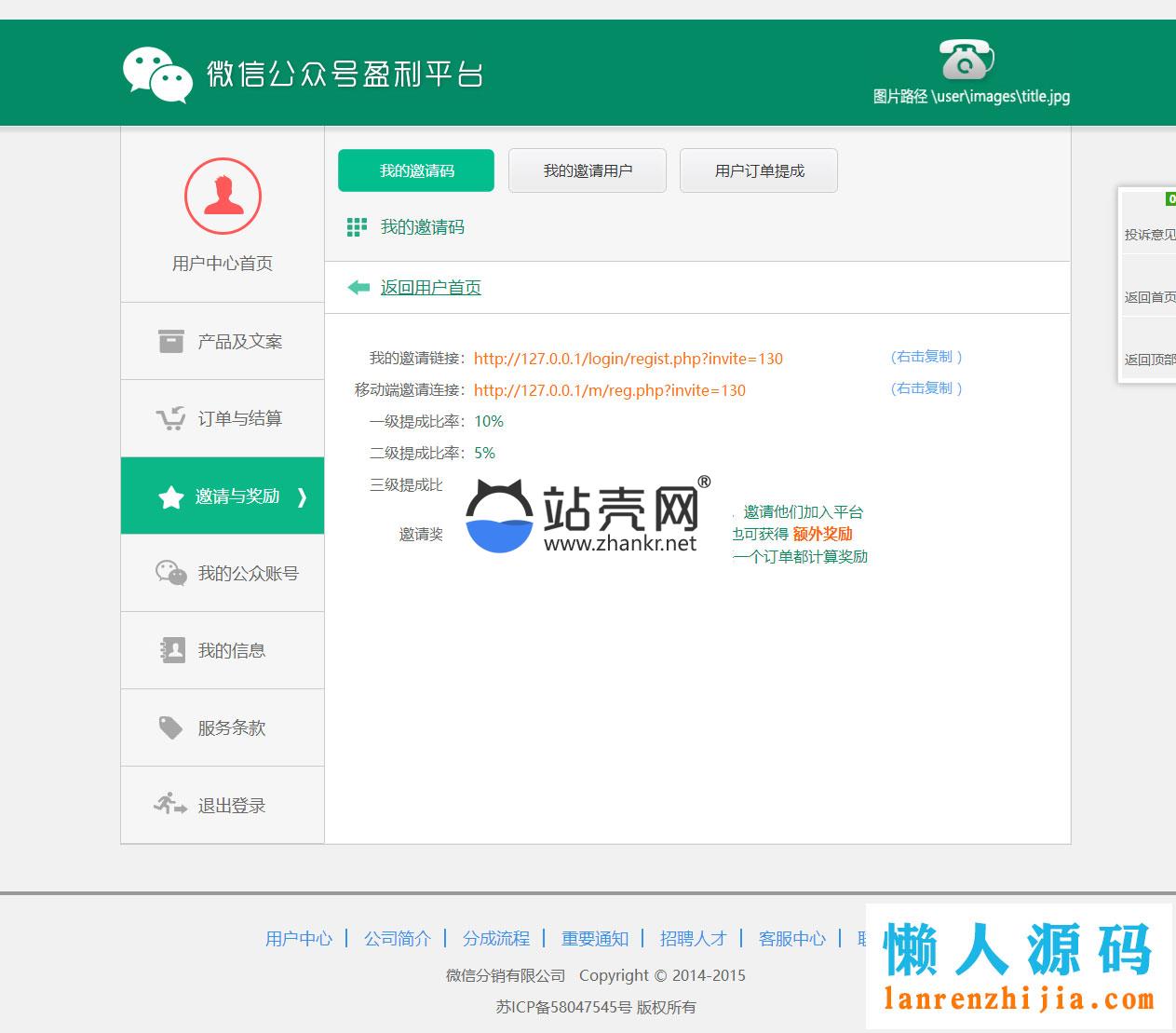Viewport: 1176px width, 1033px height.
Task: Switch to the 我的邀请用户 tab
Action: point(588,170)
